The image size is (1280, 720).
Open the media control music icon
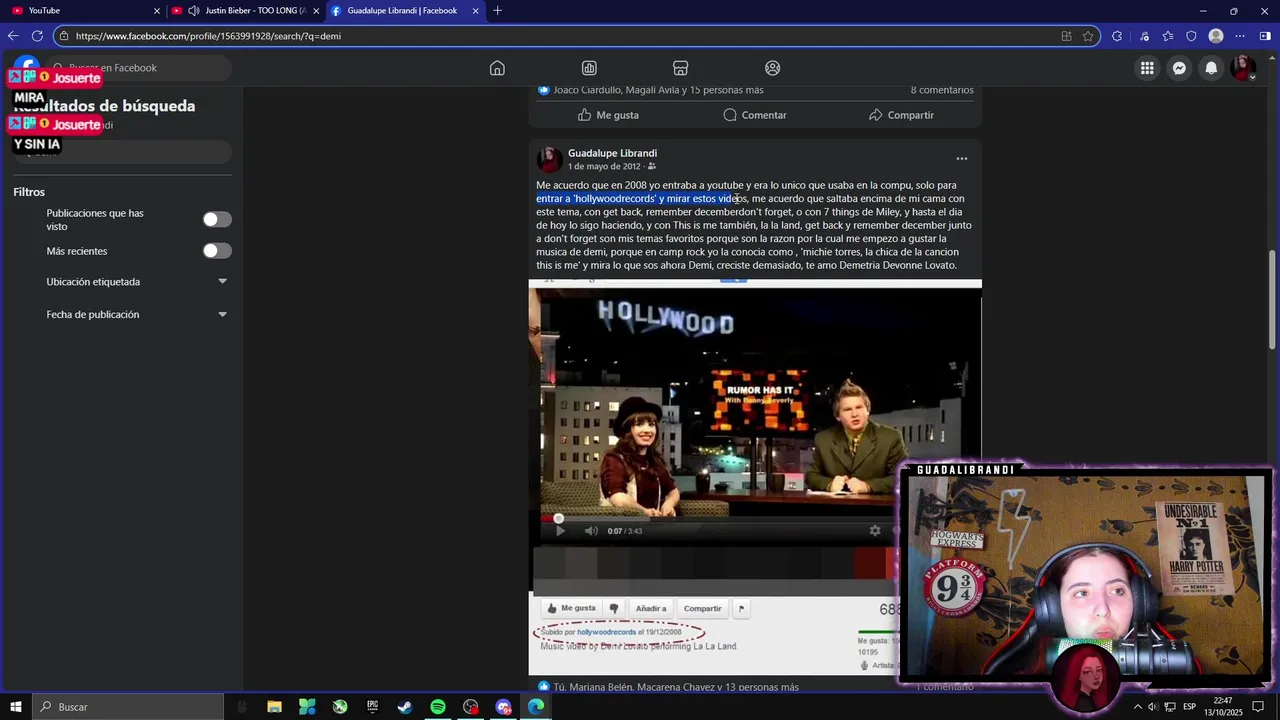1144,36
